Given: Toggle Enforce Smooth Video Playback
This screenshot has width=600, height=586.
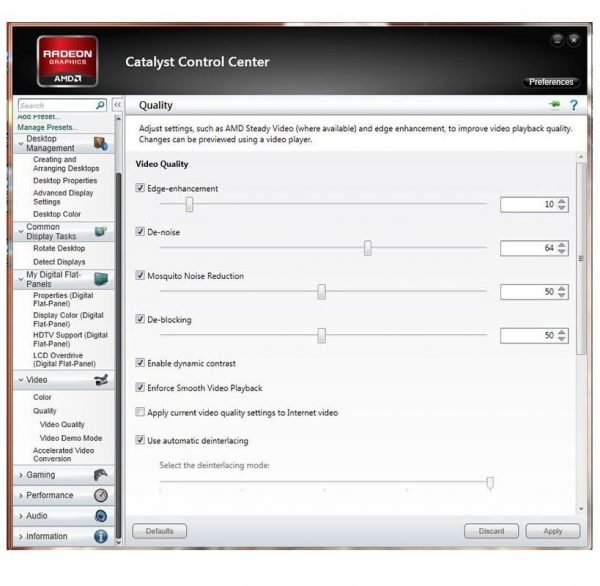Looking at the screenshot, I should tap(140, 387).
